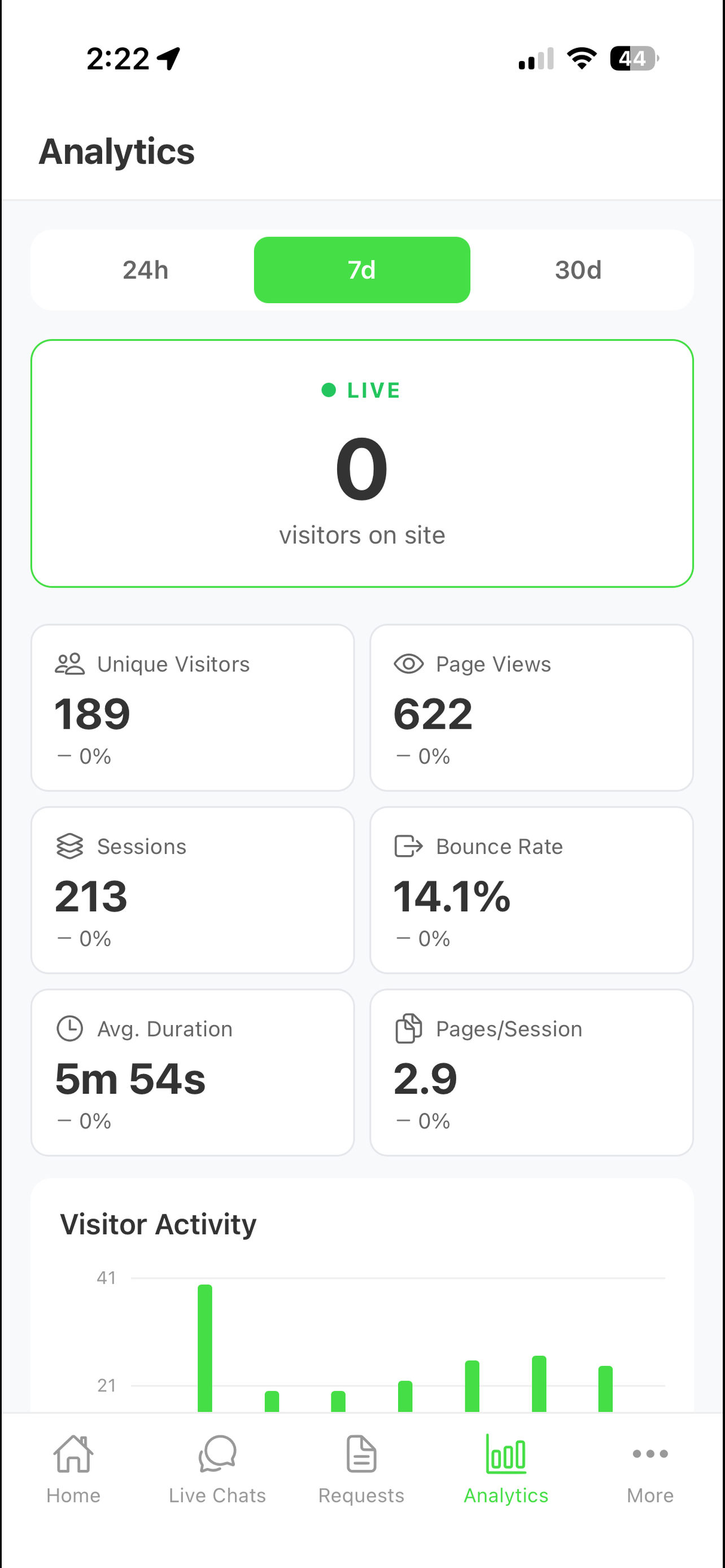Open the Live Chats icon
The width and height of the screenshot is (725, 1568).
click(217, 1453)
